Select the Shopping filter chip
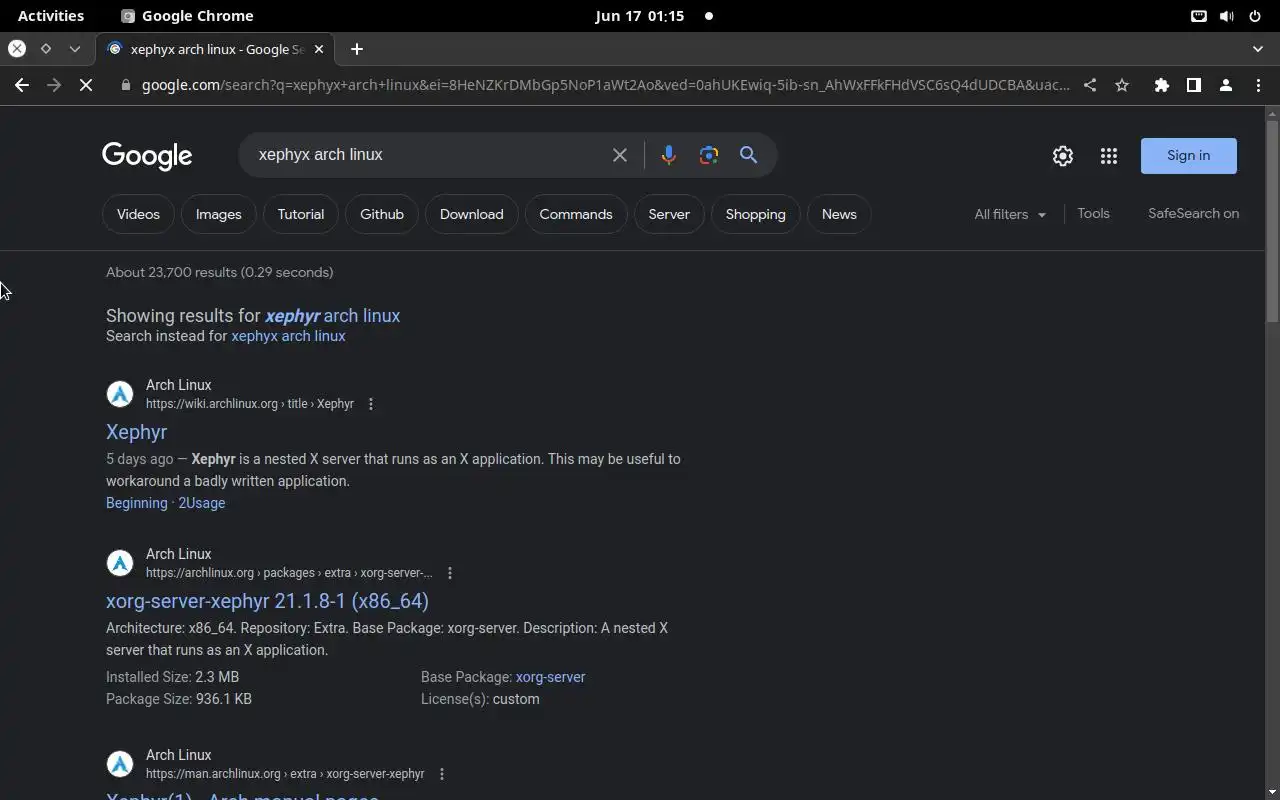The image size is (1280, 800). 755,214
